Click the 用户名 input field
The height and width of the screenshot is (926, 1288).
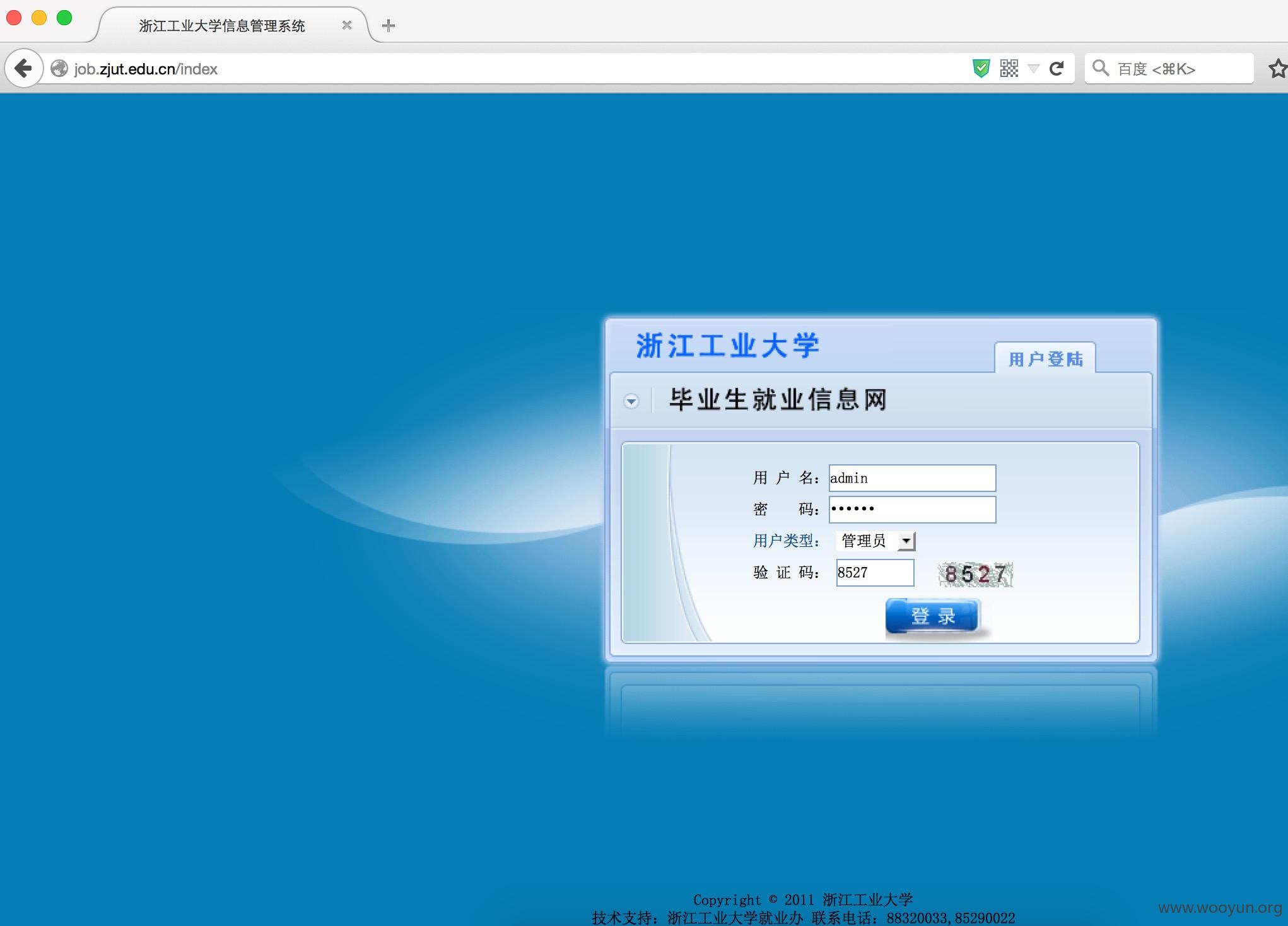912,478
